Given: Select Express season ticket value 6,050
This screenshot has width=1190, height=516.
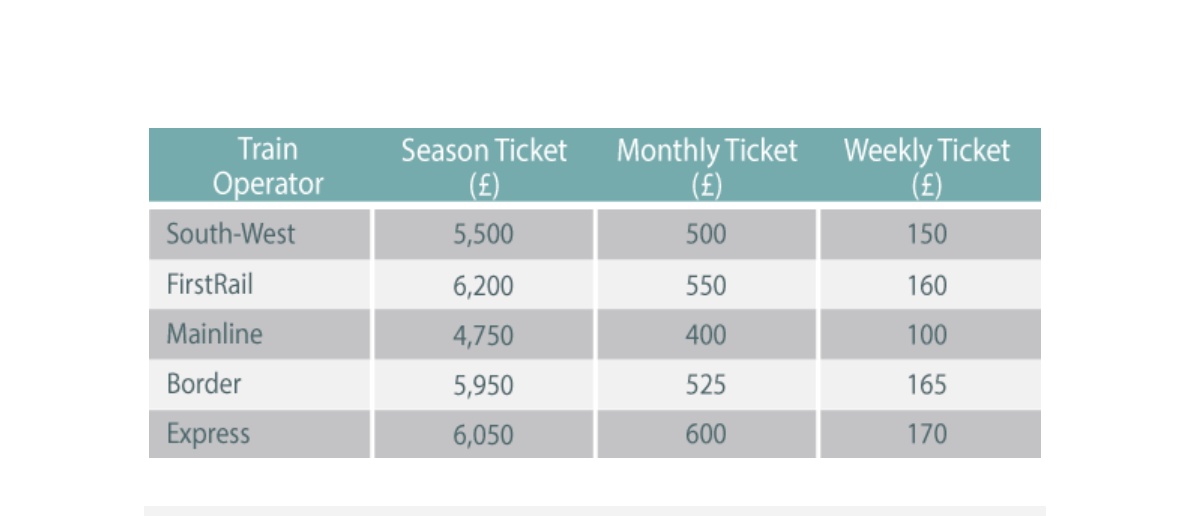Looking at the screenshot, I should pyautogui.click(x=483, y=434).
